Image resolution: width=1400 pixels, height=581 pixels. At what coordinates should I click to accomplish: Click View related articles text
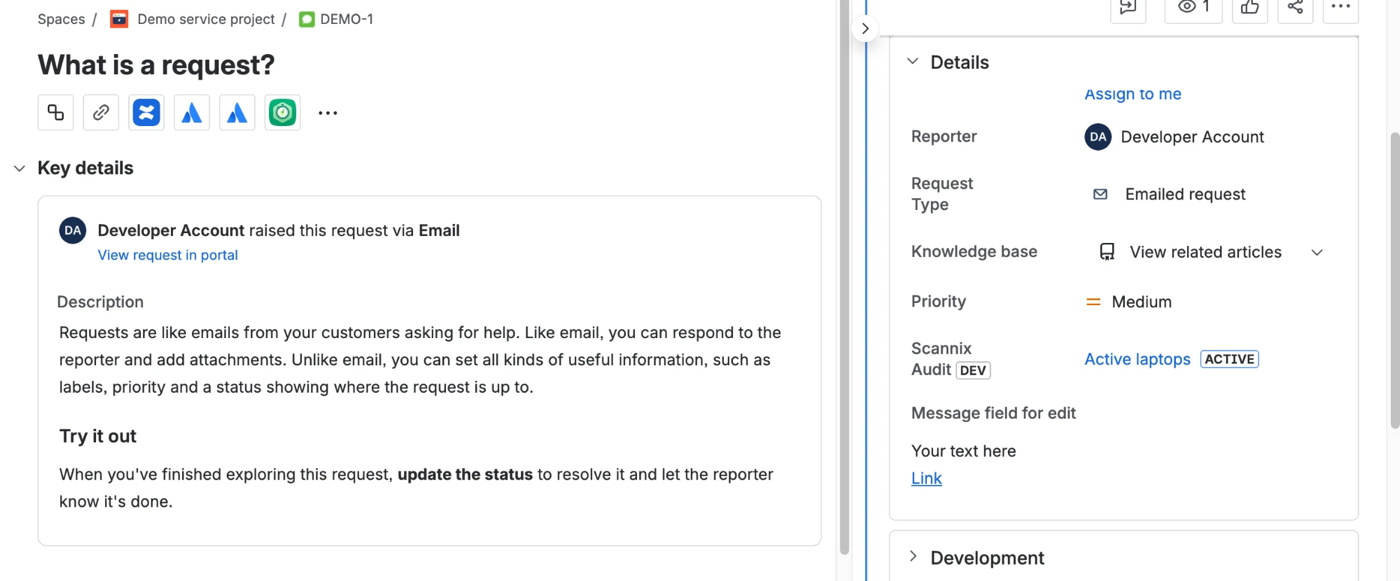(1205, 252)
